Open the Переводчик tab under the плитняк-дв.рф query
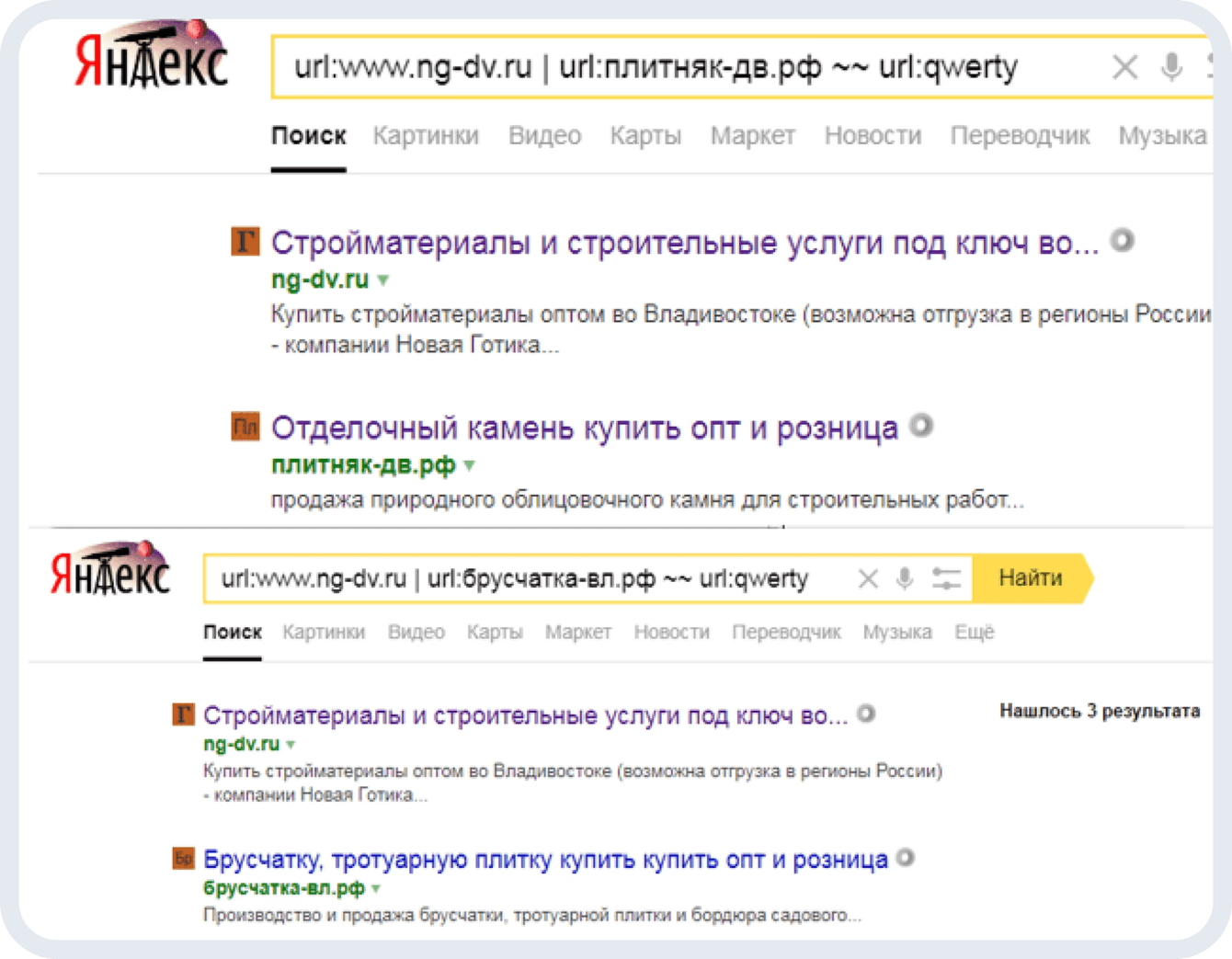 coord(1020,136)
